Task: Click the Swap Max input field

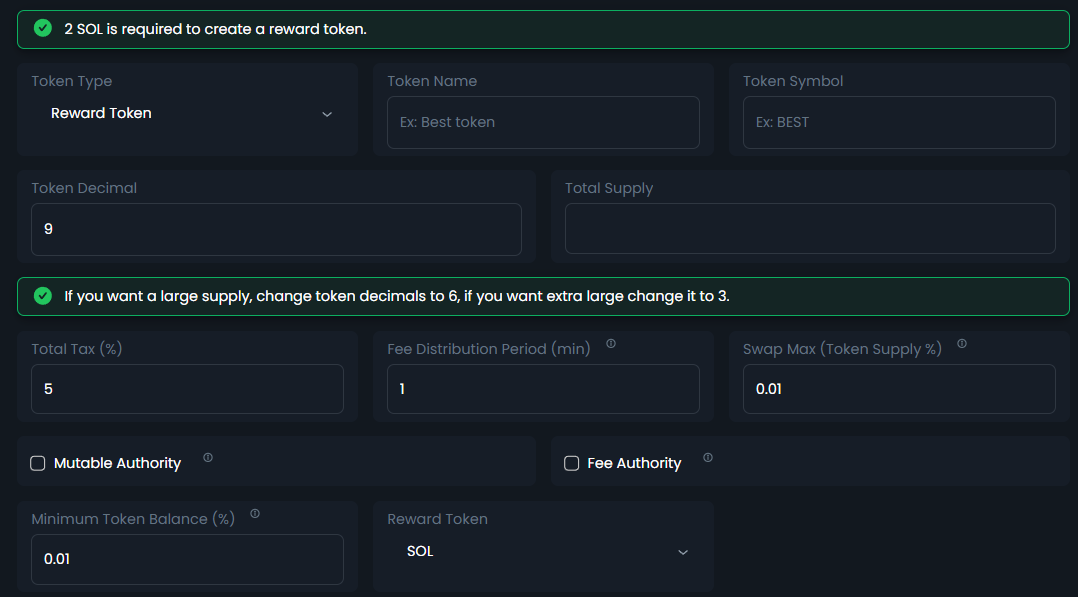Action: pos(899,389)
